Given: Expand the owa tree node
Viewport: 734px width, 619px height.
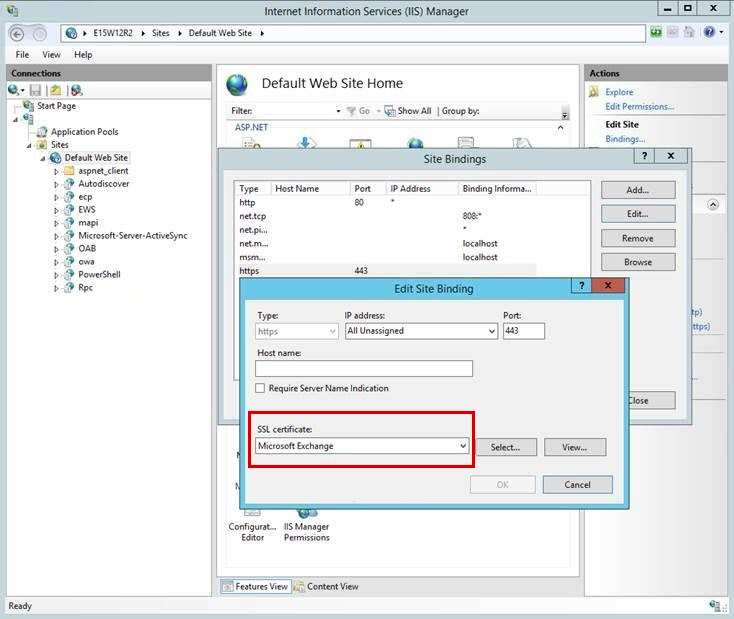Looking at the screenshot, I should pyautogui.click(x=56, y=262).
